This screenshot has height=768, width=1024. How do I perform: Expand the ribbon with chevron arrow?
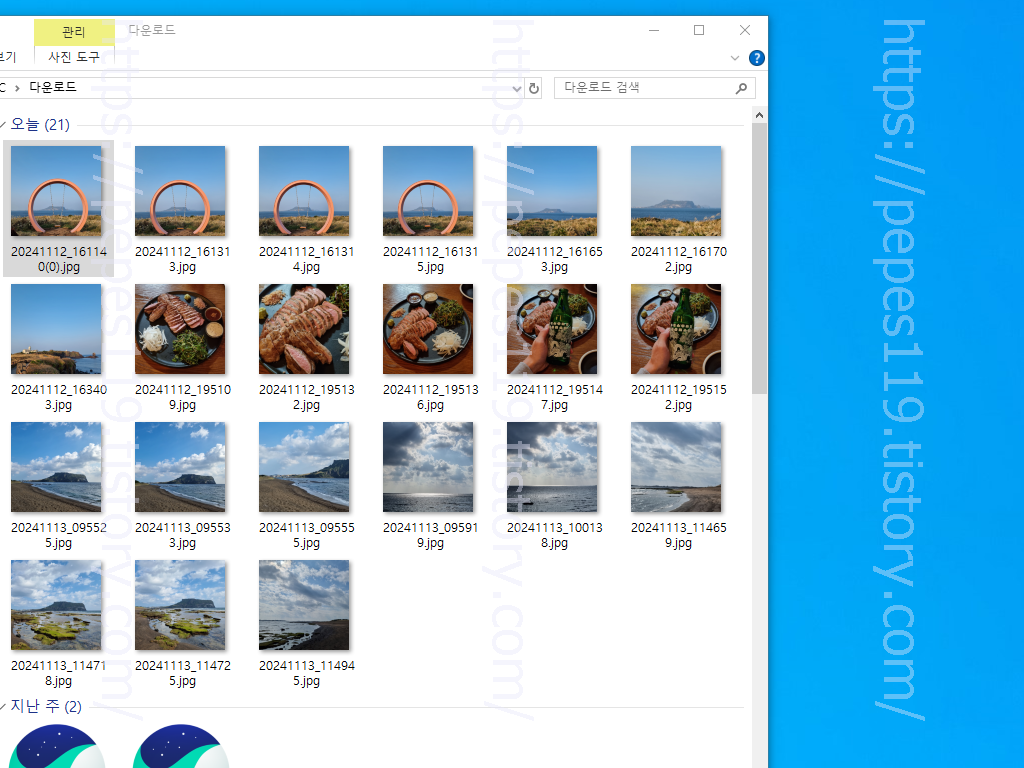pyautogui.click(x=735, y=58)
